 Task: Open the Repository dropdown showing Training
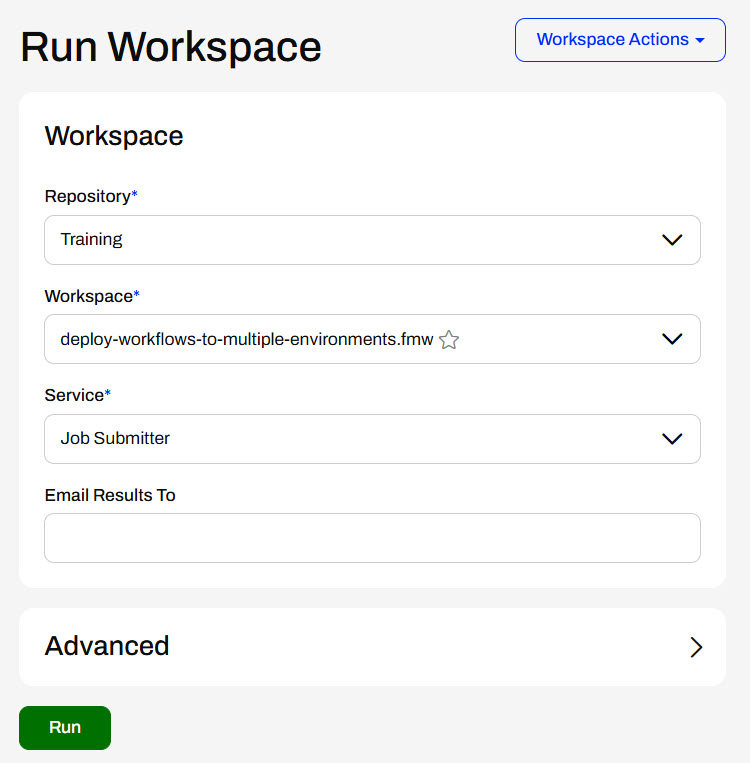click(x=372, y=240)
